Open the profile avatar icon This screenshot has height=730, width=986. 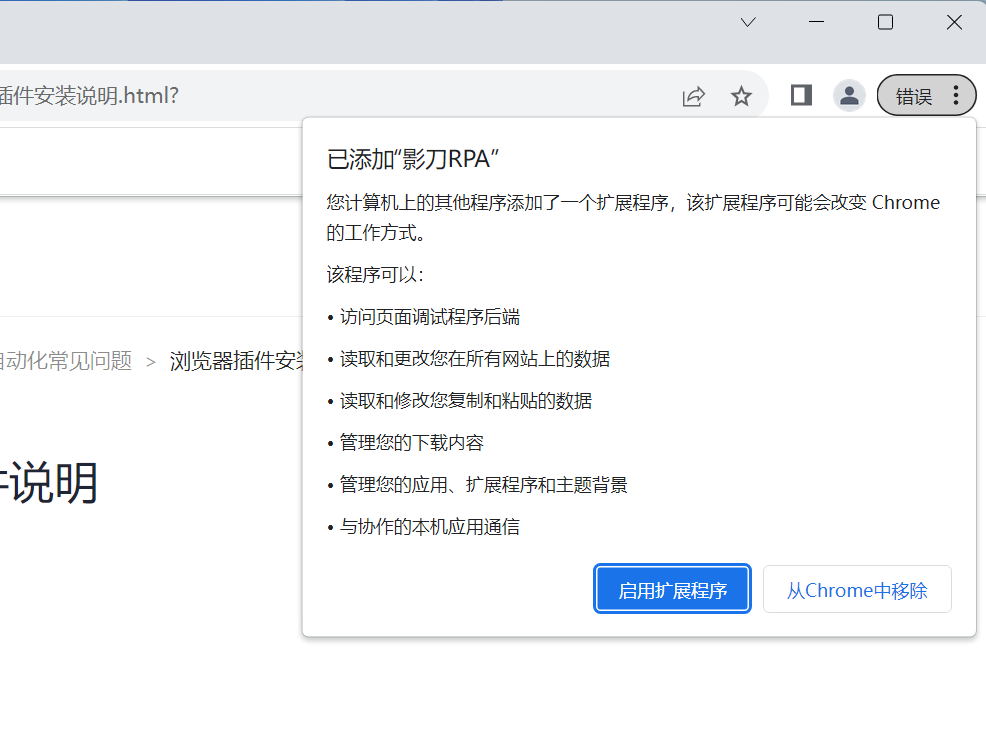point(849,96)
